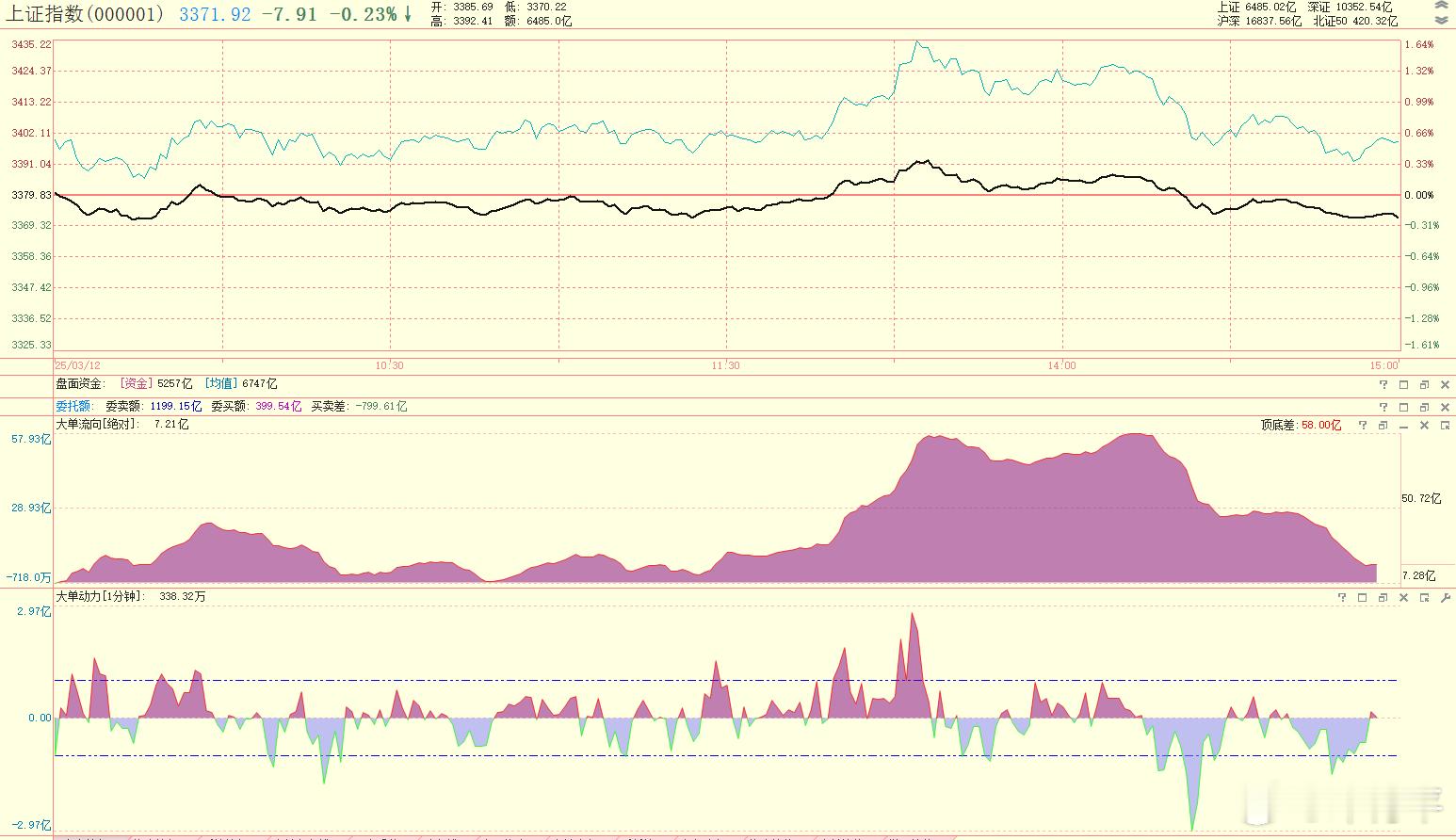Screen dimensions: 1456x840
Task: Maximize the 委托额 panel
Action: coord(1403,407)
